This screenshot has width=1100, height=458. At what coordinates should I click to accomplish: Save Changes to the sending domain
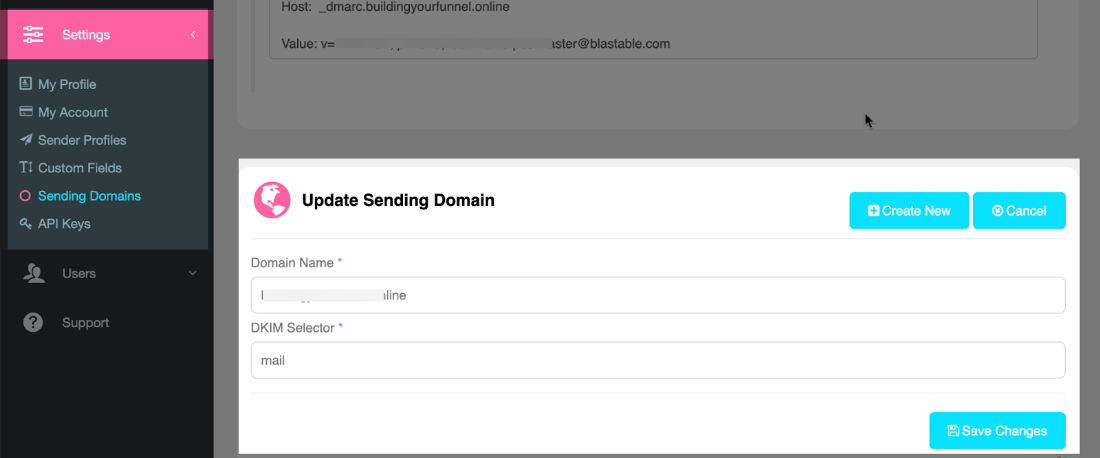[997, 431]
